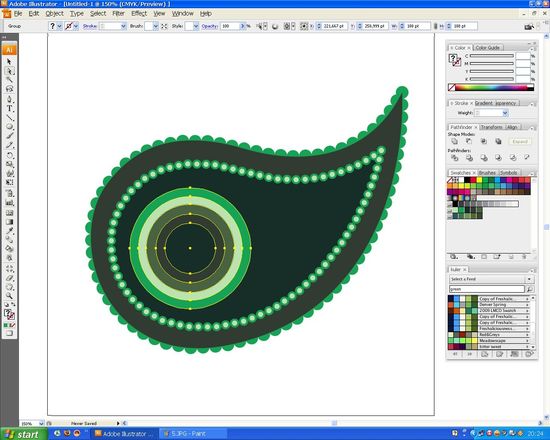Click the Go to Bridge icon
This screenshot has width=550, height=440.
pyautogui.click(x=529, y=26)
